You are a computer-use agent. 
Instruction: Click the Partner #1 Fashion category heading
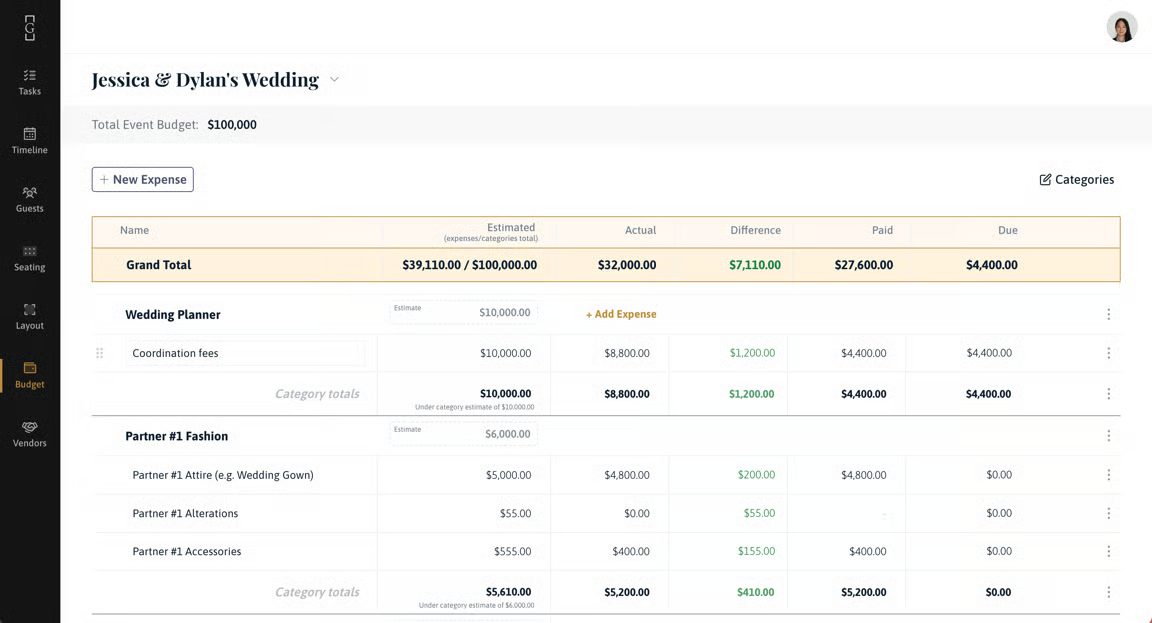(176, 436)
